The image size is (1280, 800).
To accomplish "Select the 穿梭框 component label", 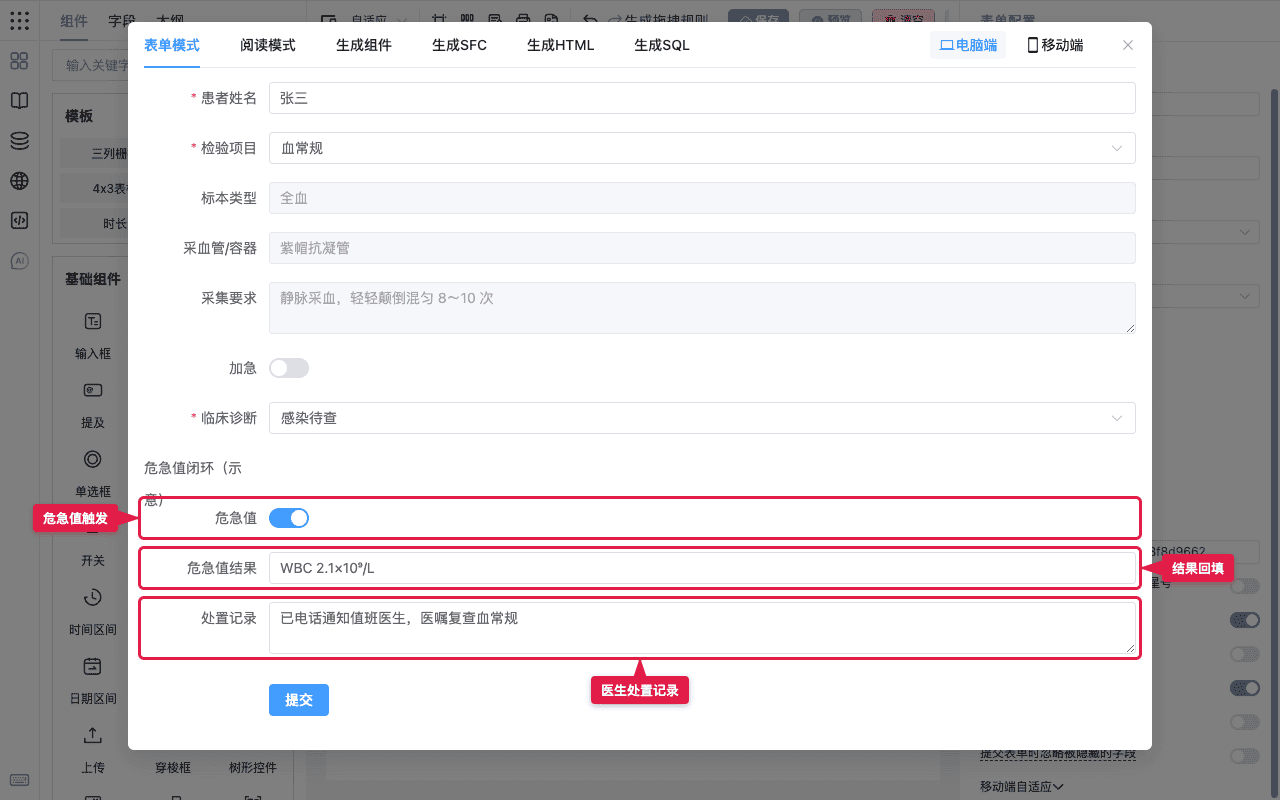I will tap(173, 768).
